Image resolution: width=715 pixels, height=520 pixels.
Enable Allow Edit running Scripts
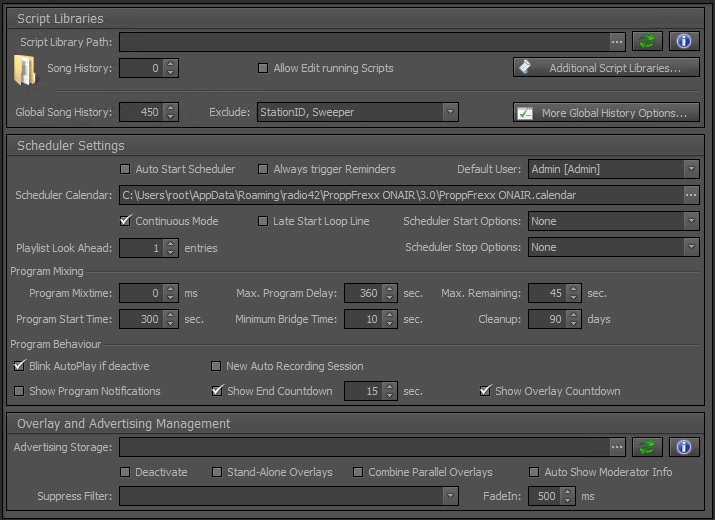263,68
